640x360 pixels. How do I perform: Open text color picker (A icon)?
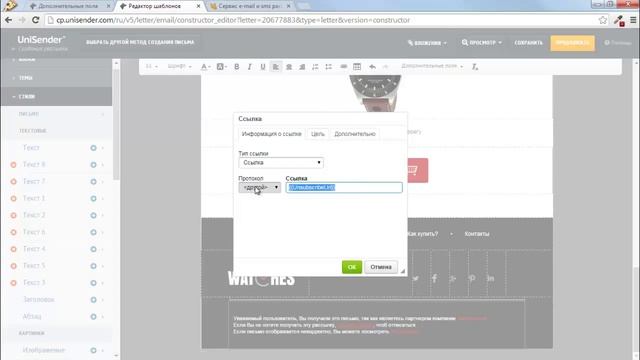click(205, 67)
